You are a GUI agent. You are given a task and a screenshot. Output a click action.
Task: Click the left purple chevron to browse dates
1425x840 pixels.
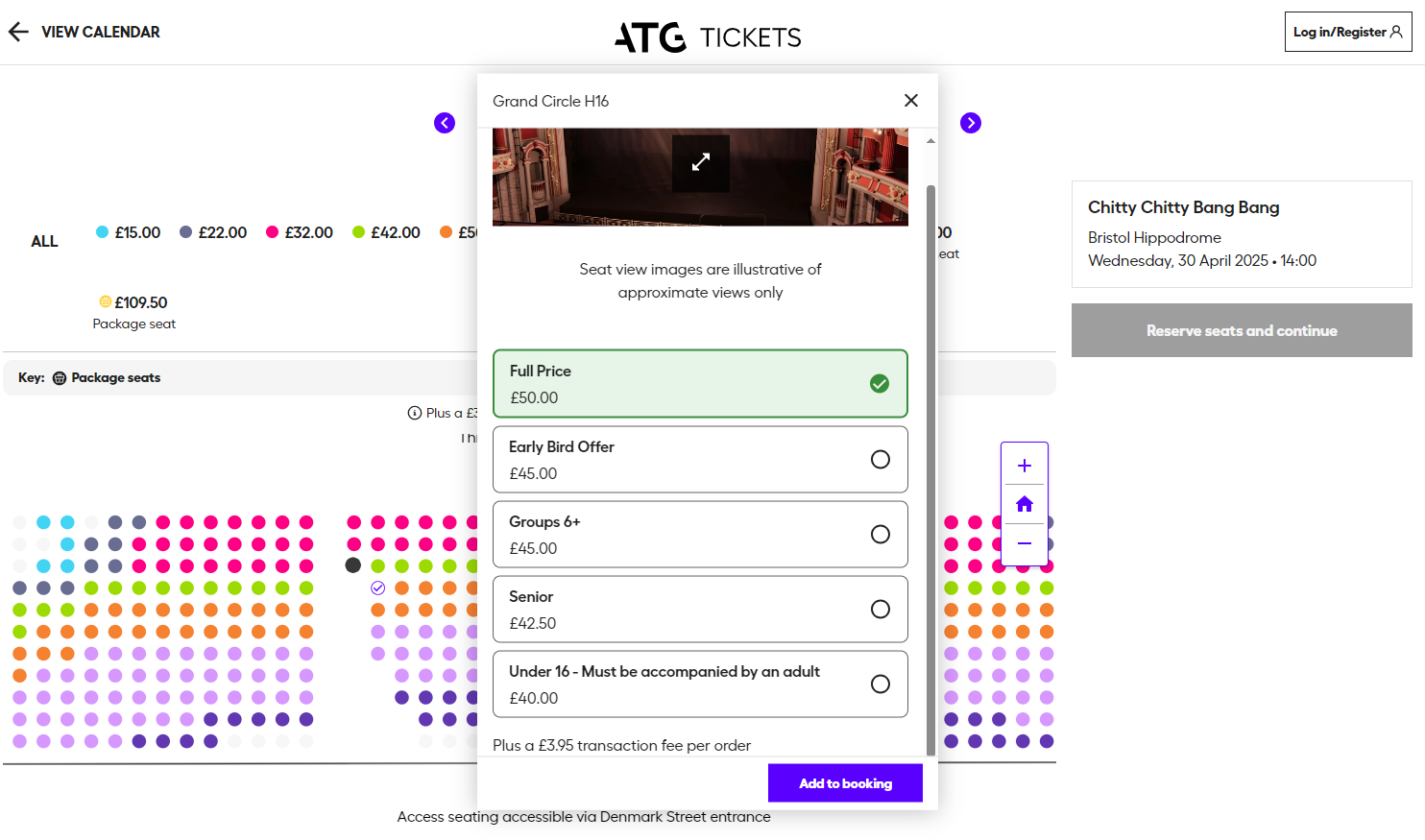click(x=444, y=123)
